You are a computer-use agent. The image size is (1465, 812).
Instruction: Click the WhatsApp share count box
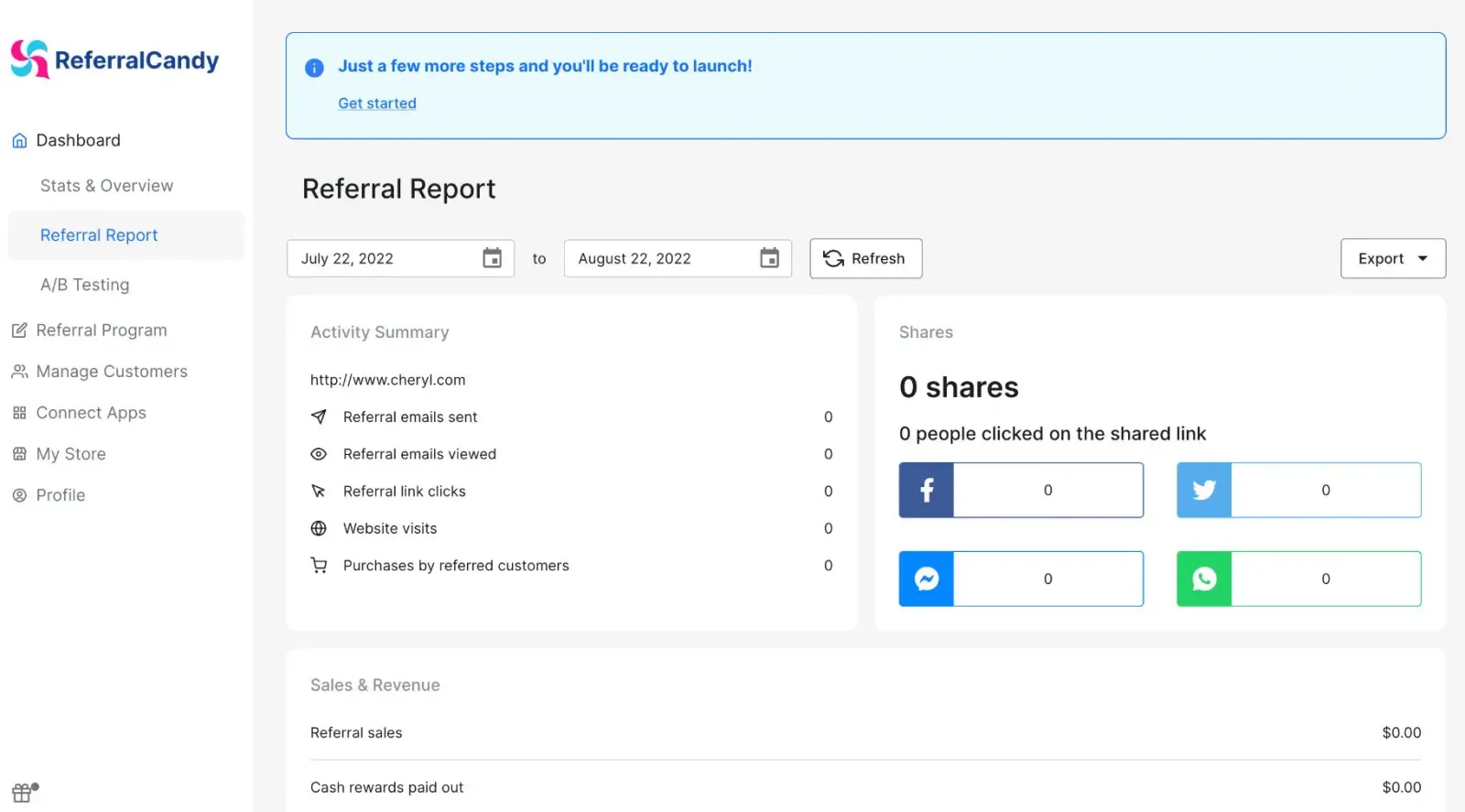tap(1326, 579)
